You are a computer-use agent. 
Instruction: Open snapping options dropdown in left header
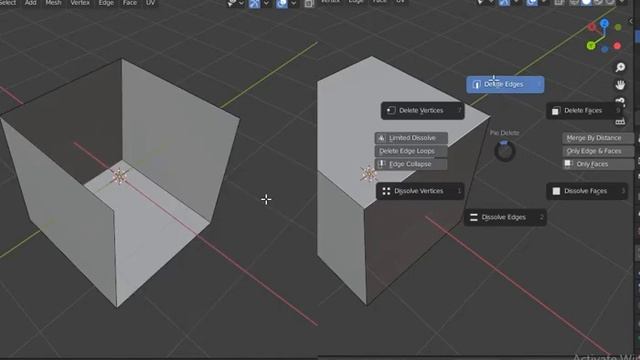click(x=266, y=3)
